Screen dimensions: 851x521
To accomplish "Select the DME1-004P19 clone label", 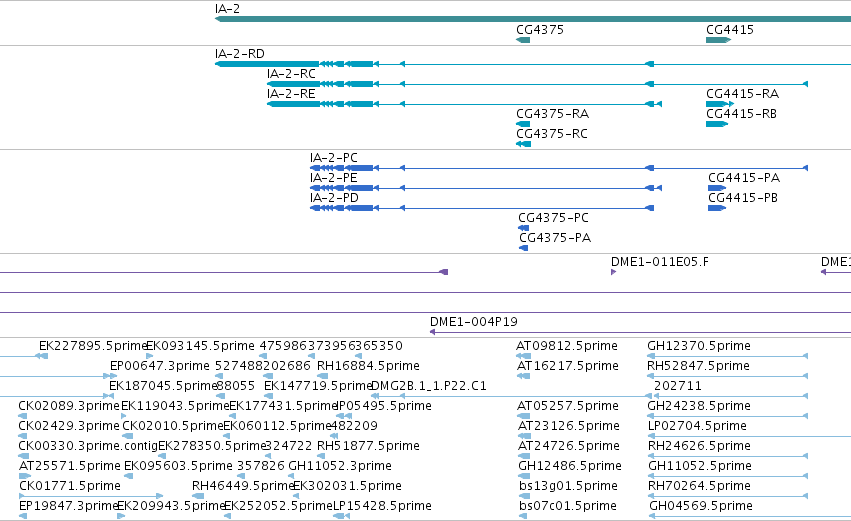I will tap(473, 322).
